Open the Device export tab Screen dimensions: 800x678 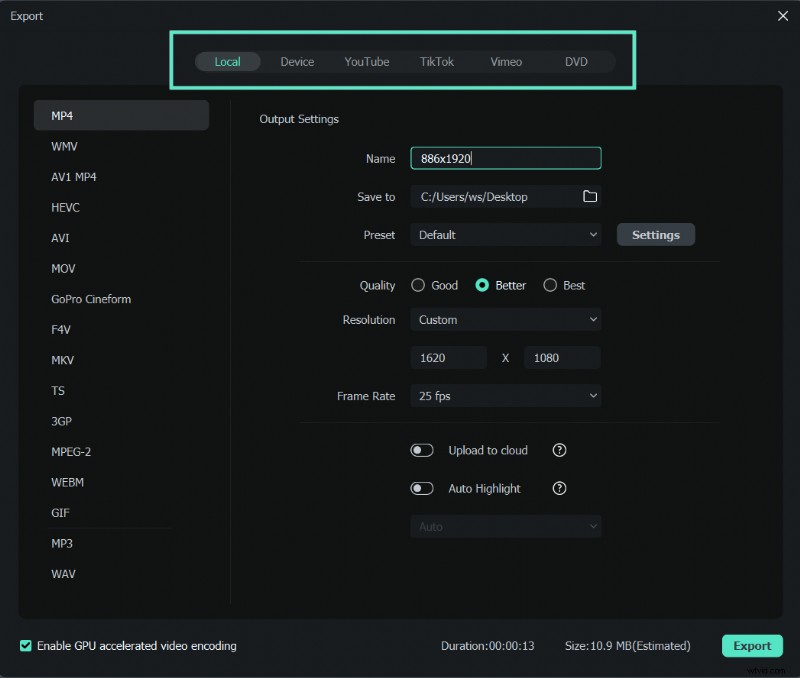[x=297, y=61]
